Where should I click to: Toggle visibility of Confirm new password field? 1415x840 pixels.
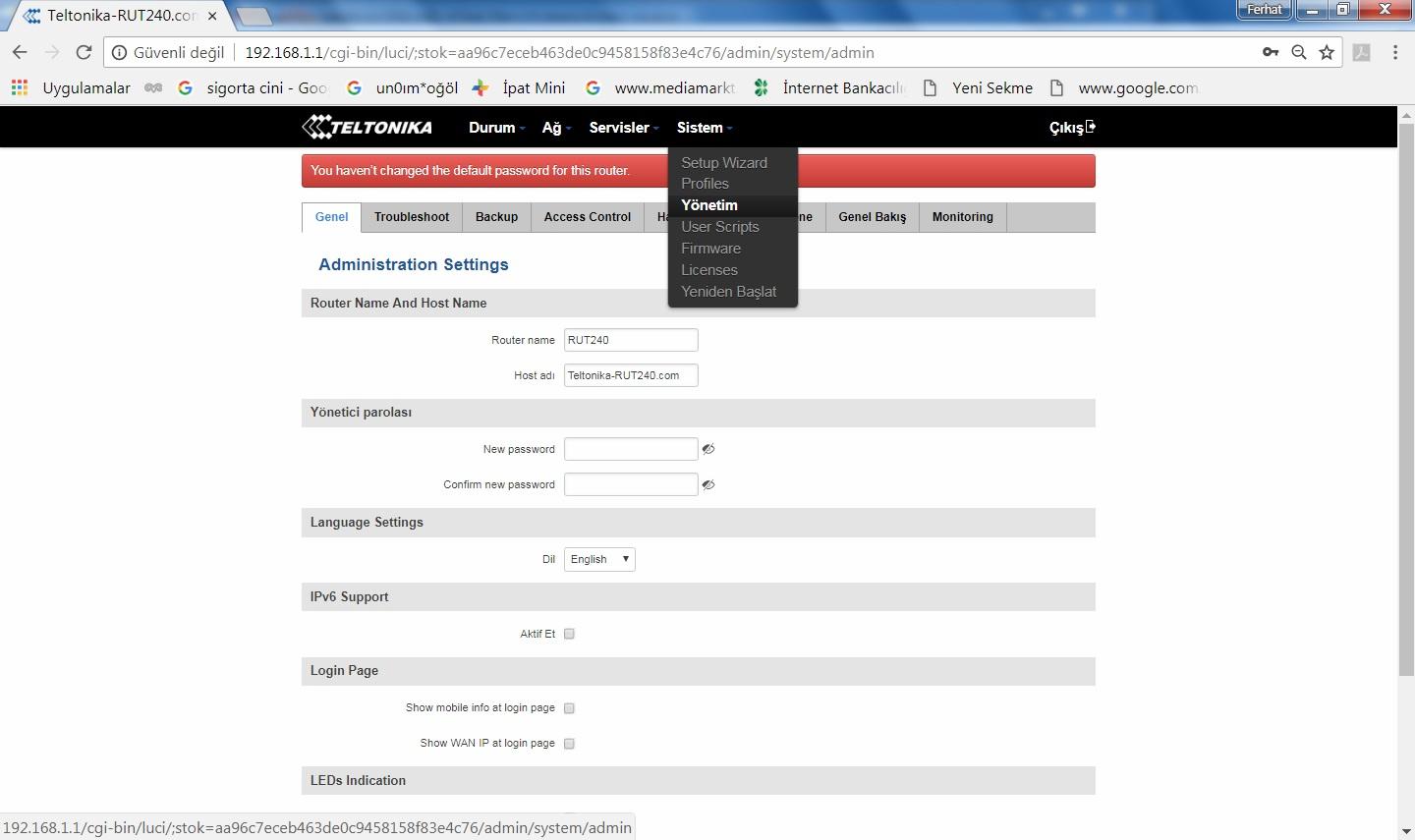point(707,484)
